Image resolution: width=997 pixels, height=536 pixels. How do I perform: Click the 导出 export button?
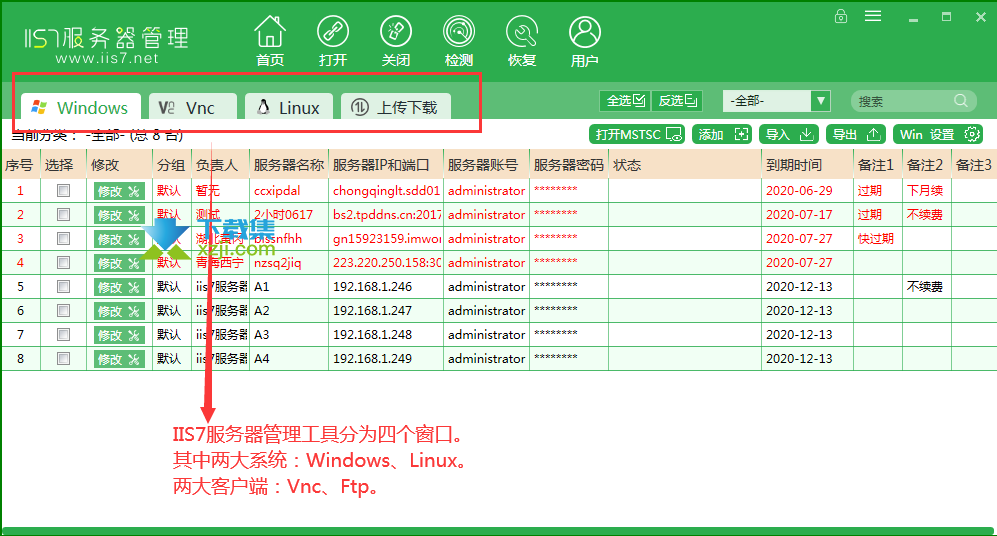click(856, 134)
